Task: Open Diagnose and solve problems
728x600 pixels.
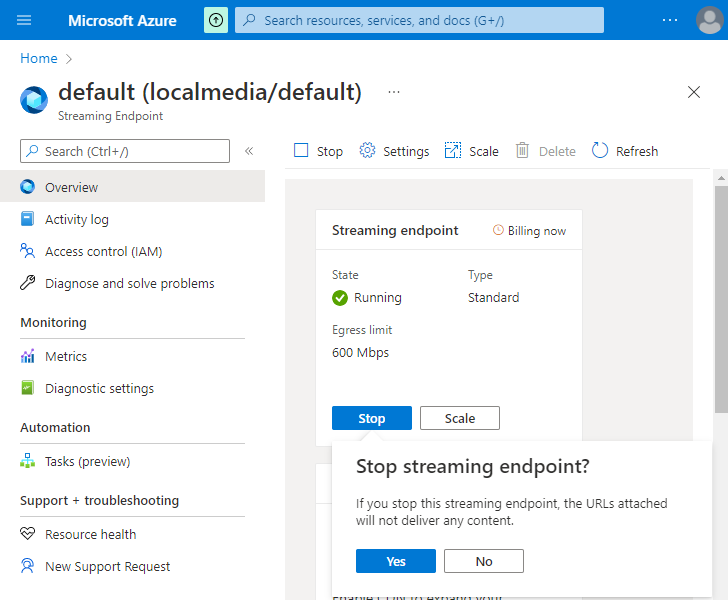Action: point(132,283)
